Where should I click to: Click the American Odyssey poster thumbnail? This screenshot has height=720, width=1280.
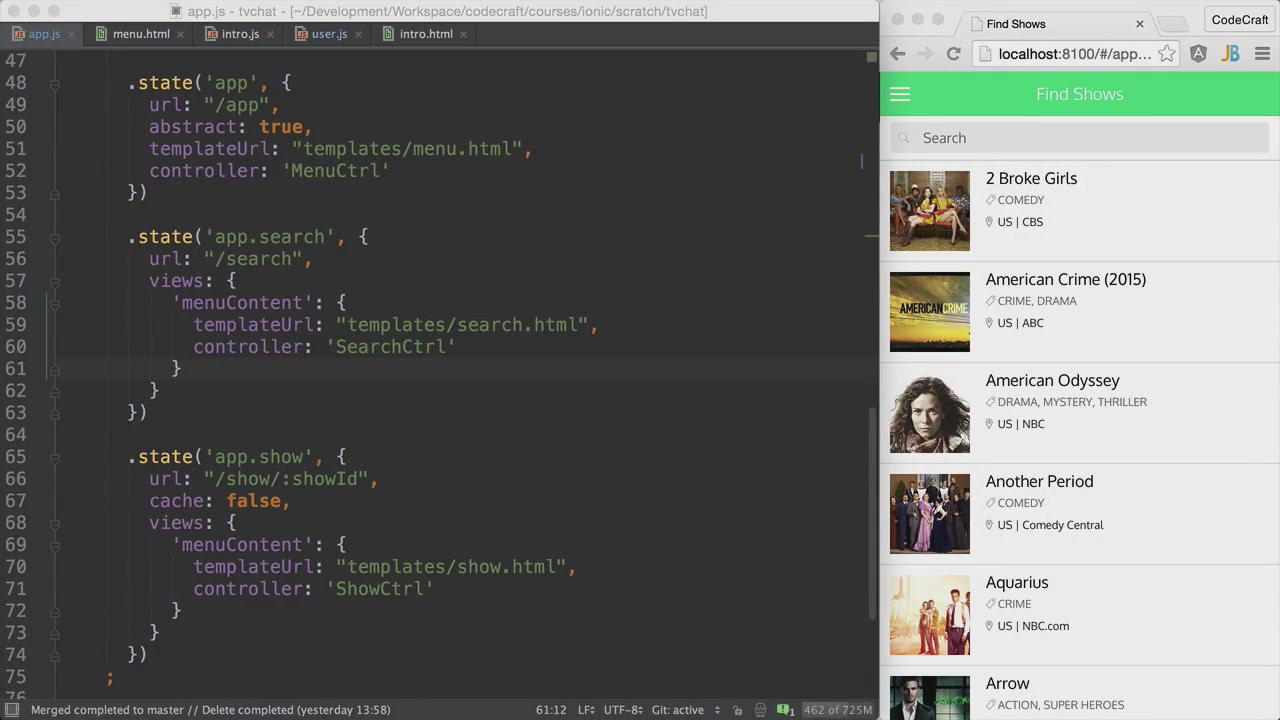(930, 413)
